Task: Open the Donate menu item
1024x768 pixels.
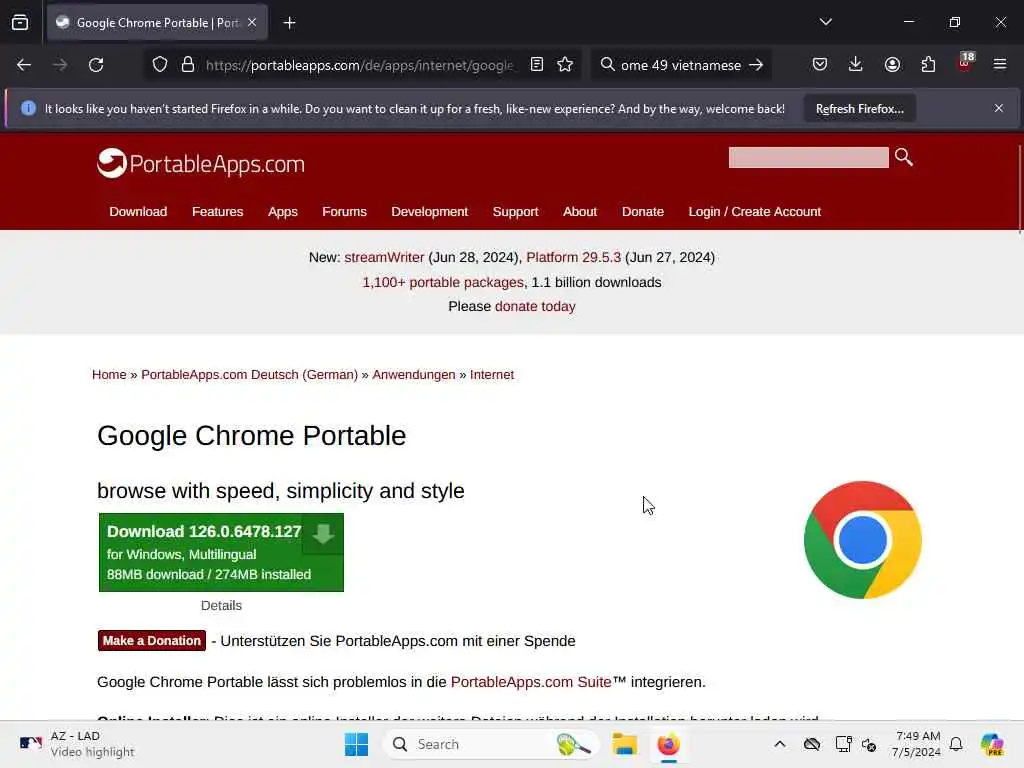Action: (x=643, y=212)
